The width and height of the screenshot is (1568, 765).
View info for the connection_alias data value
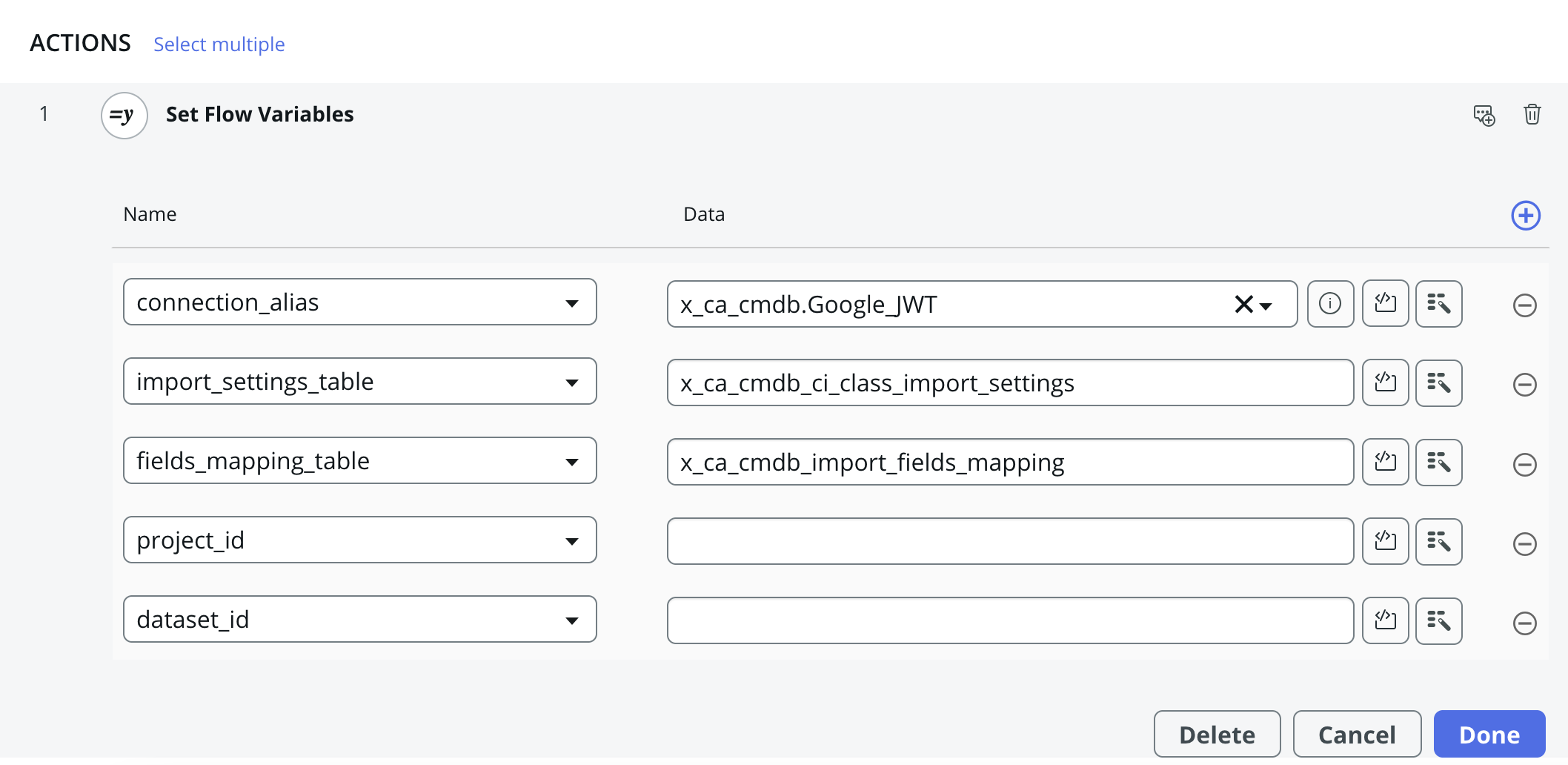click(x=1330, y=303)
